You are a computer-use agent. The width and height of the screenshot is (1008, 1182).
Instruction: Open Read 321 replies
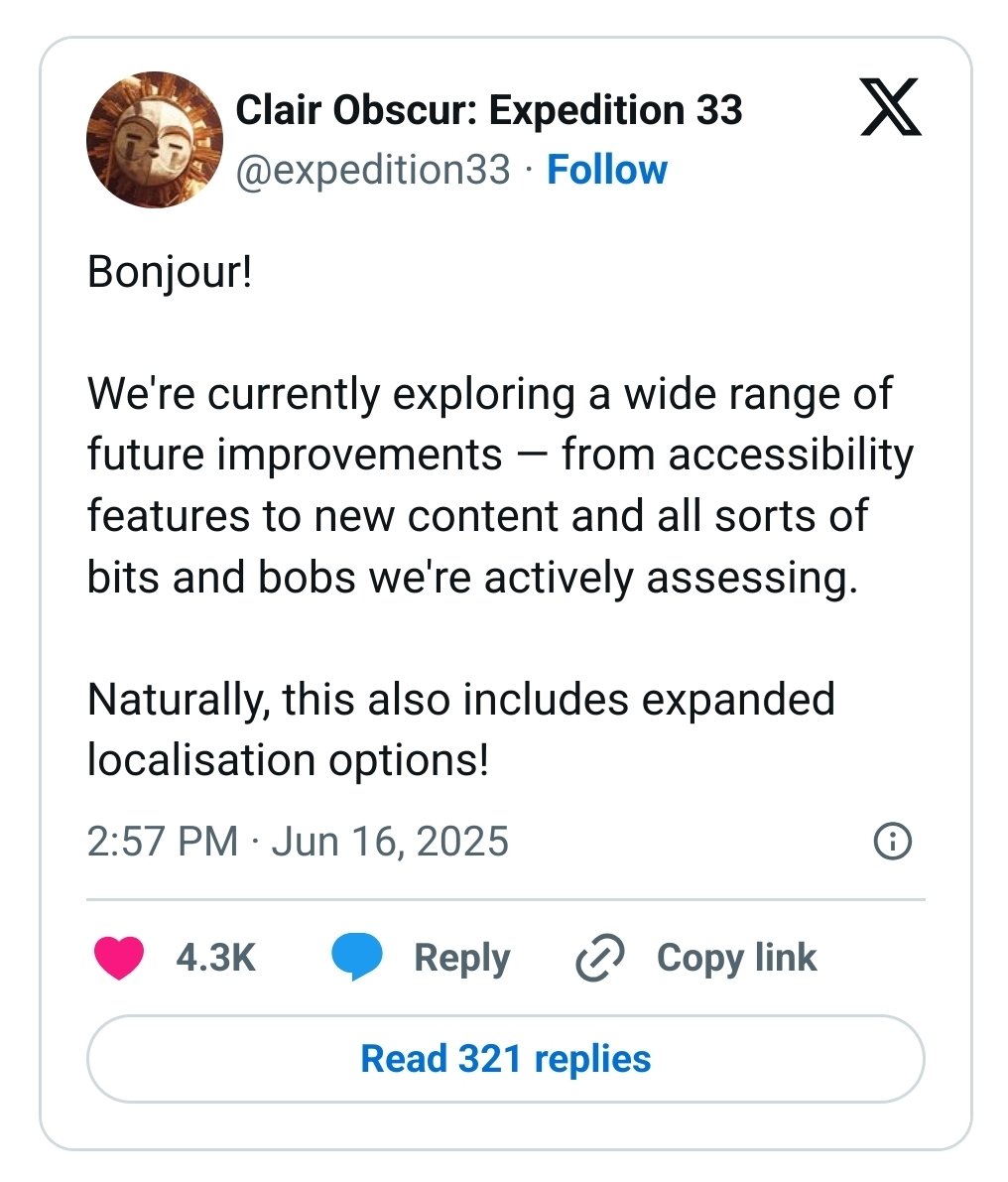[x=506, y=1059]
